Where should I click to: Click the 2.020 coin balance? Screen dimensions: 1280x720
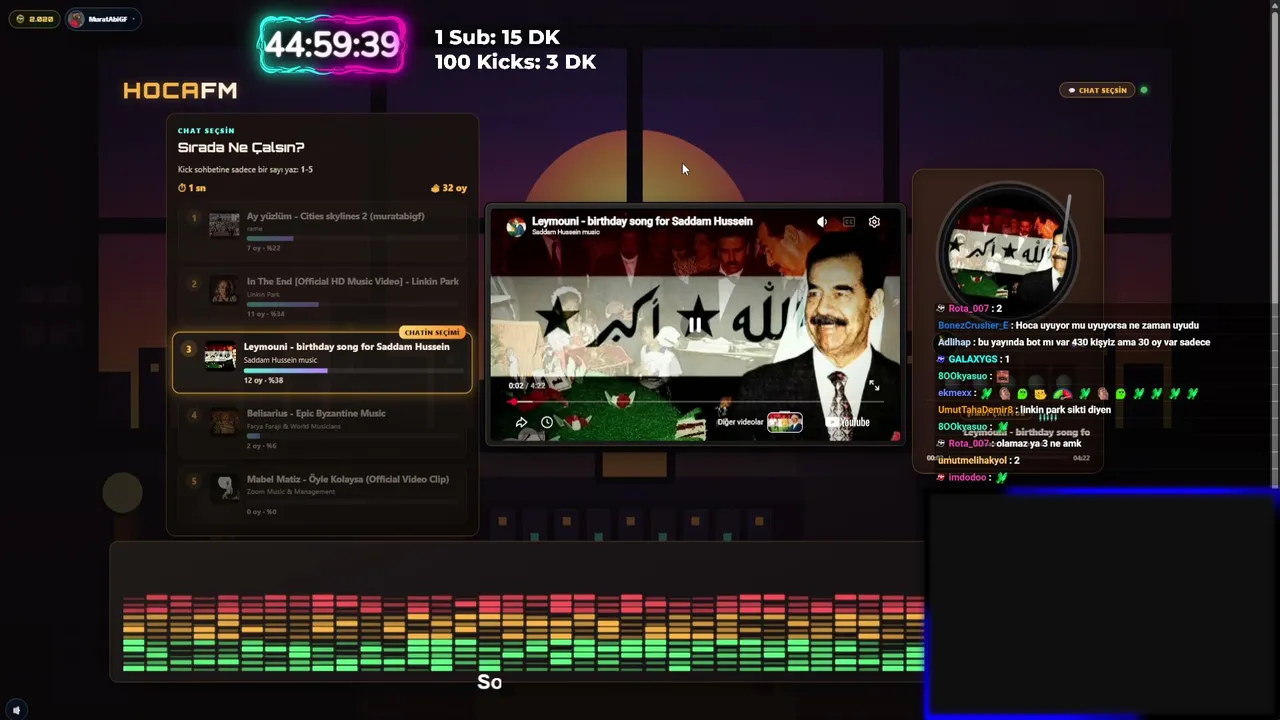coord(35,19)
